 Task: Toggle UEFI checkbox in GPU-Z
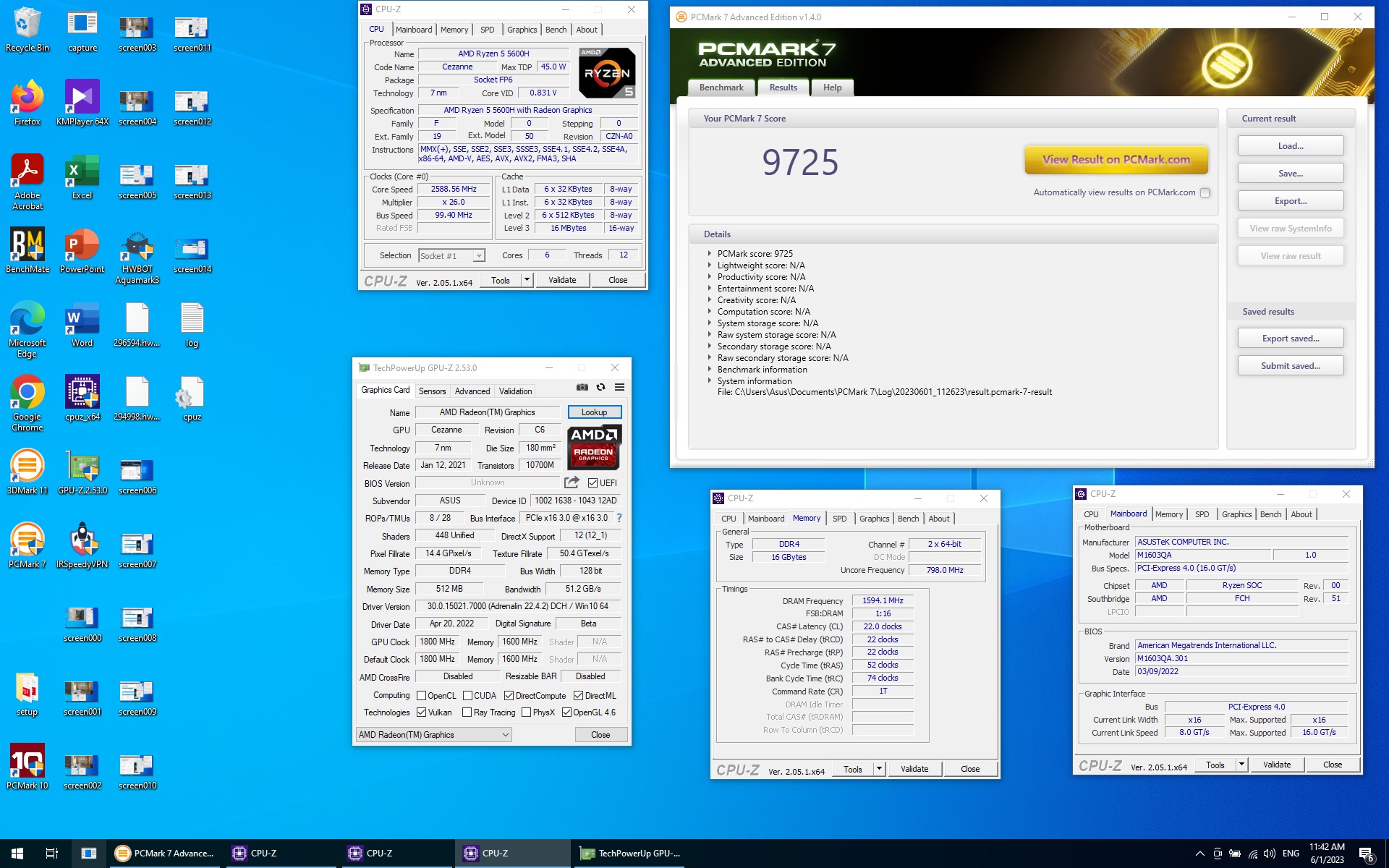click(x=592, y=483)
